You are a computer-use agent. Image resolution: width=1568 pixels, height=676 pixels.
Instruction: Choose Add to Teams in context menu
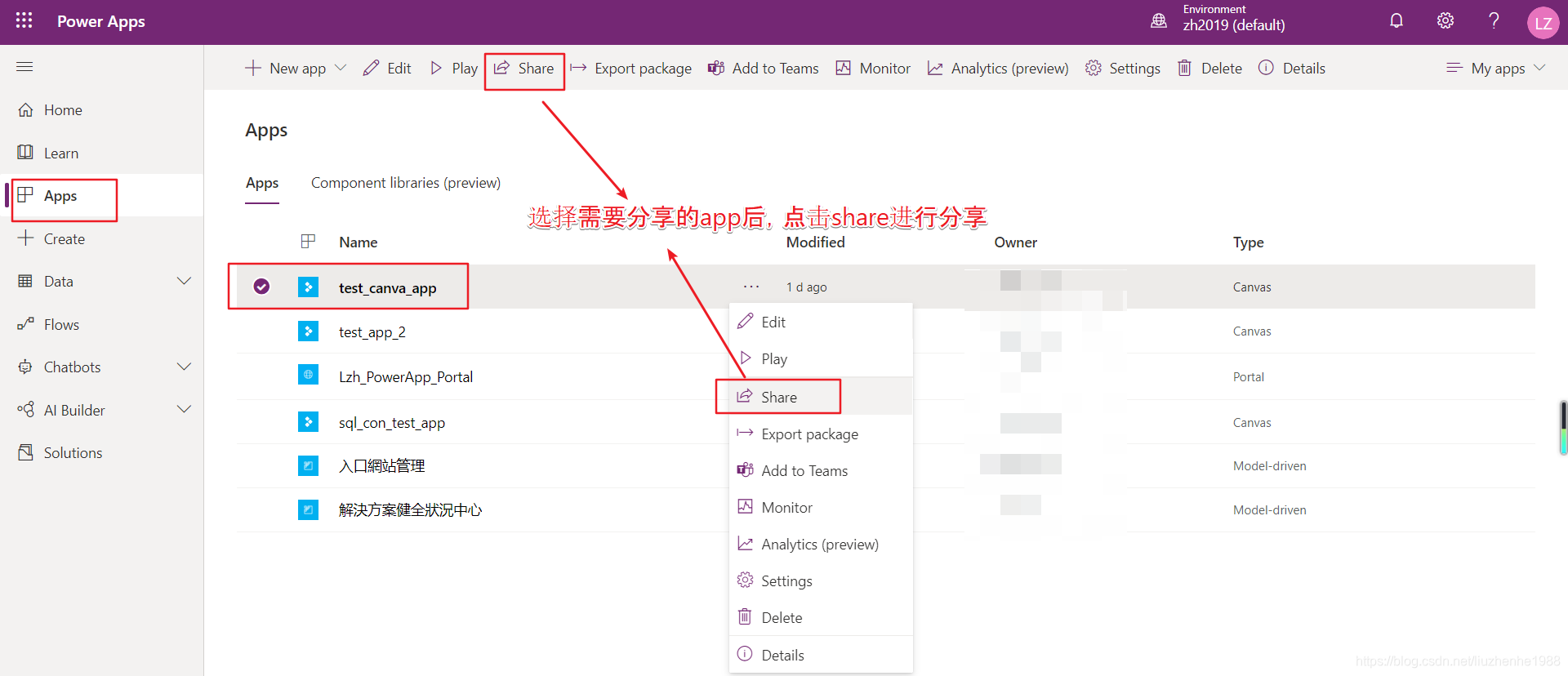[820, 470]
